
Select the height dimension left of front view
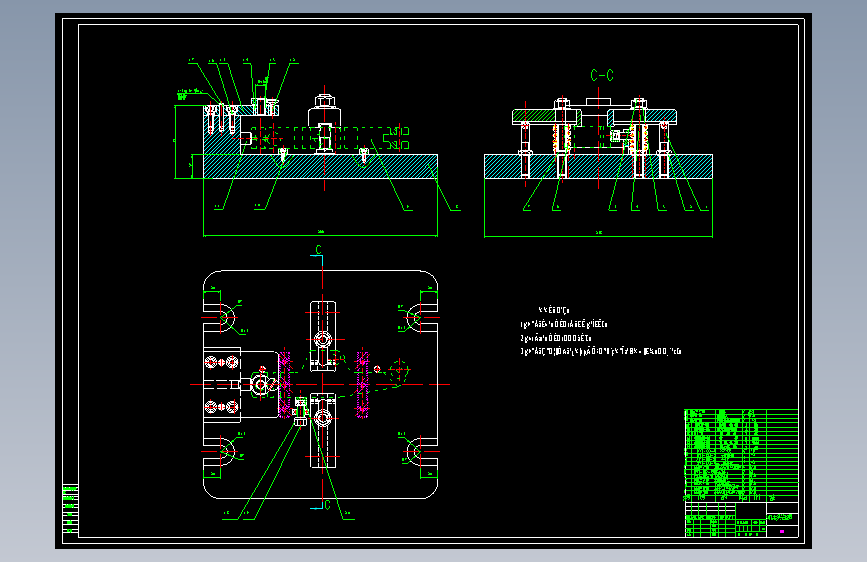[x=176, y=142]
